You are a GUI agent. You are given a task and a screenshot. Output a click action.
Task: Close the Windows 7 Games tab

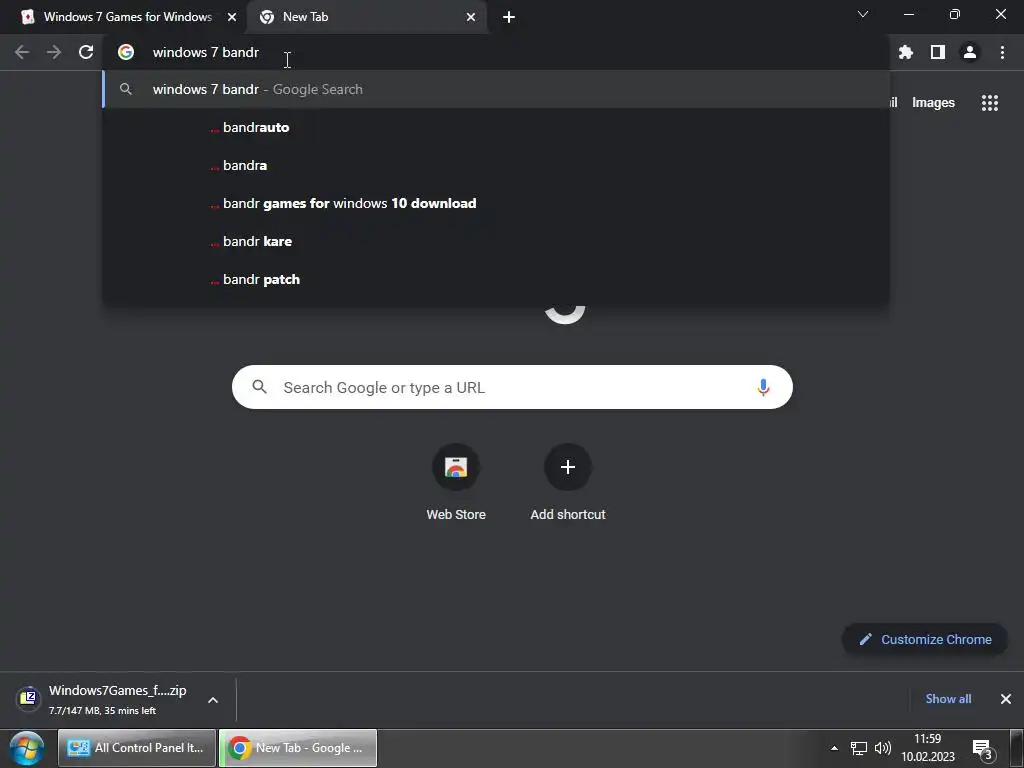click(232, 17)
